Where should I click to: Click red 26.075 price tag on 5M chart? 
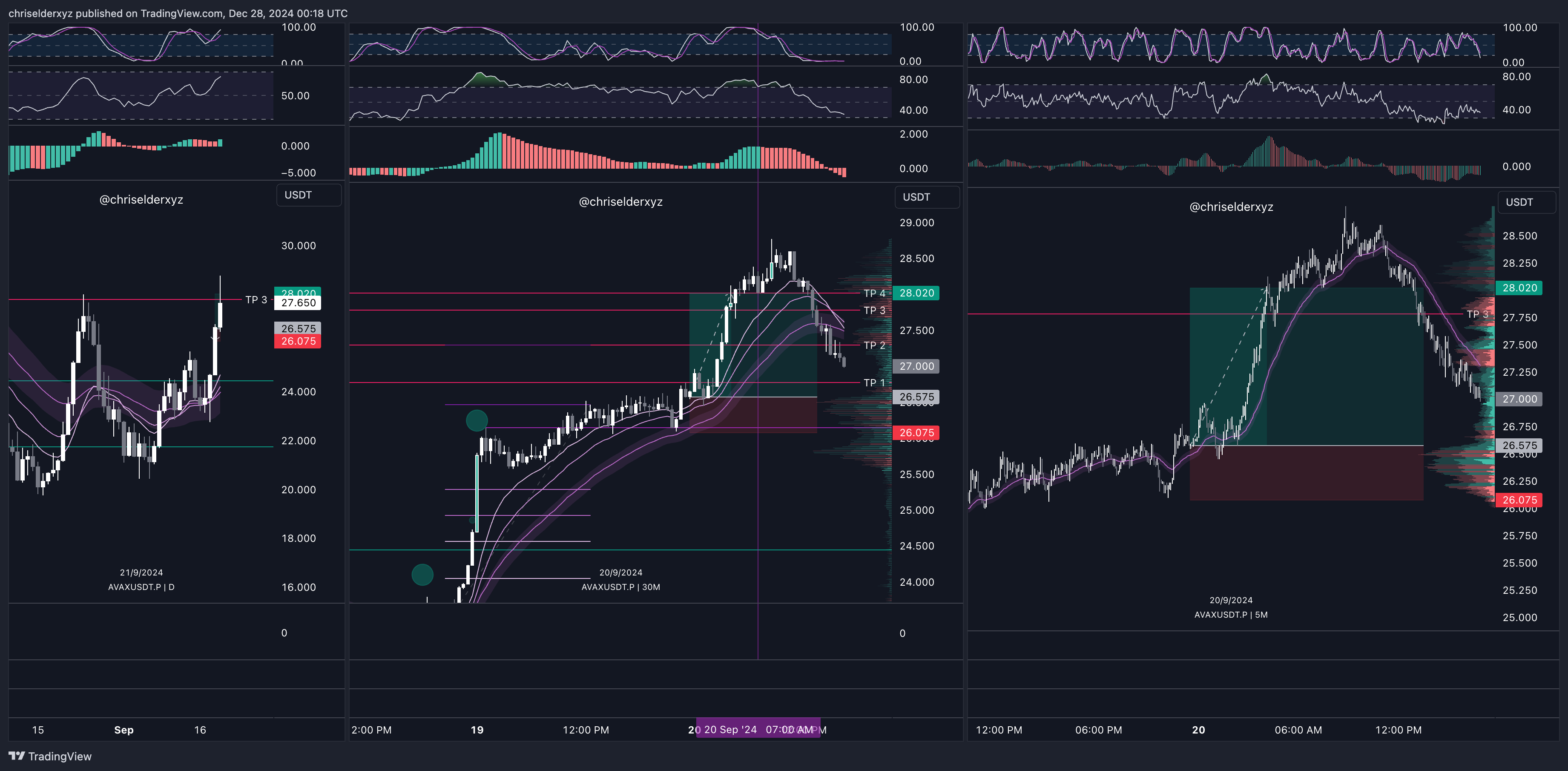(1519, 500)
